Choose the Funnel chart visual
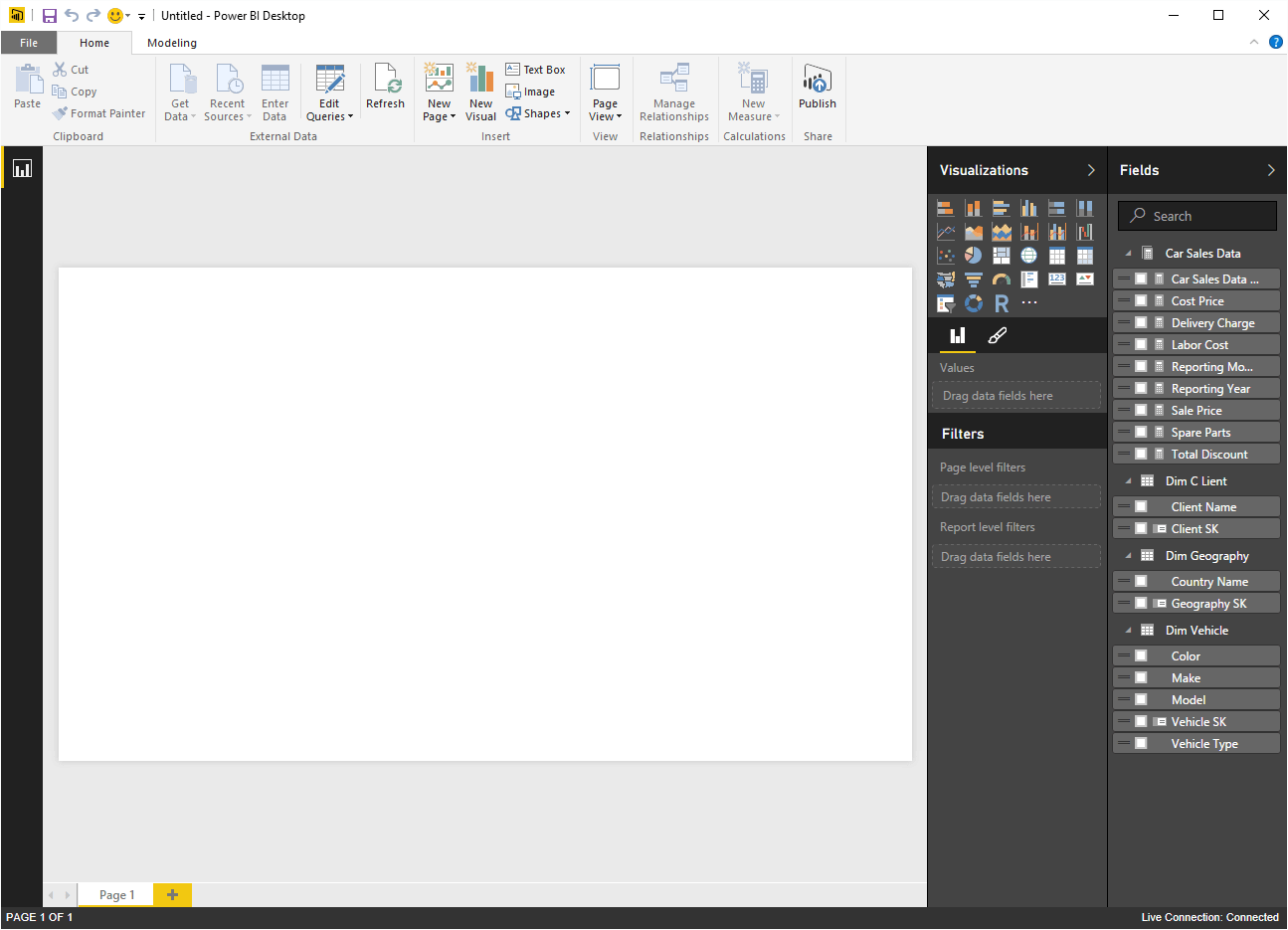 coord(974,279)
